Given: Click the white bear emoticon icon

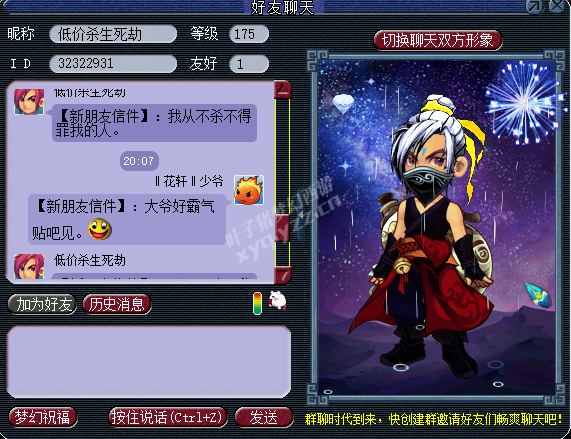Looking at the screenshot, I should tap(277, 301).
